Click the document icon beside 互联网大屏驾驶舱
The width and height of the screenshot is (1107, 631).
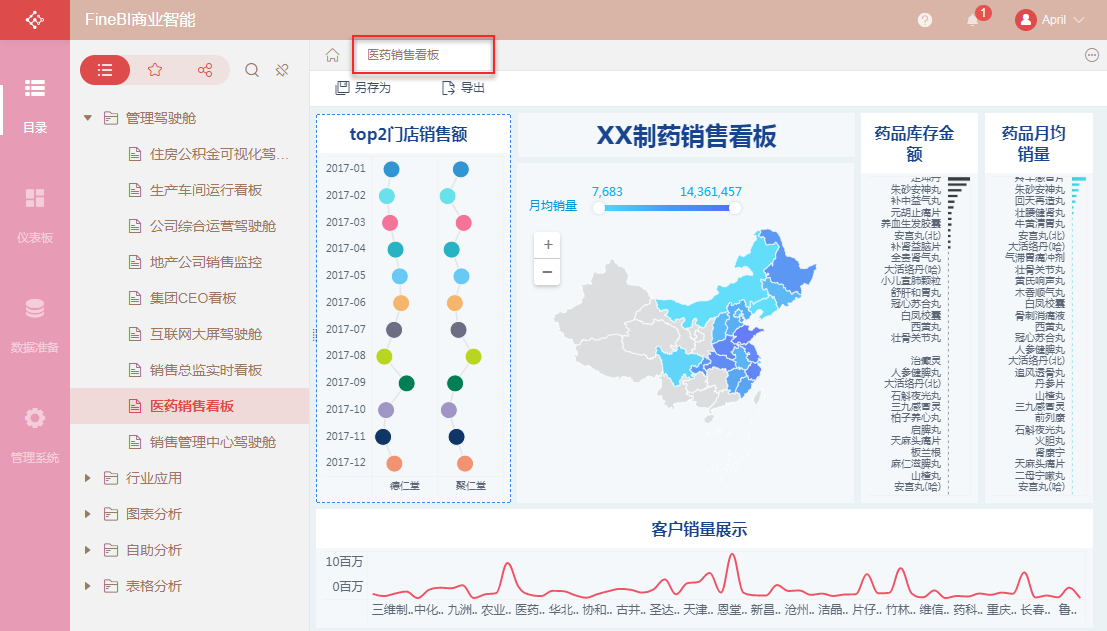135,334
